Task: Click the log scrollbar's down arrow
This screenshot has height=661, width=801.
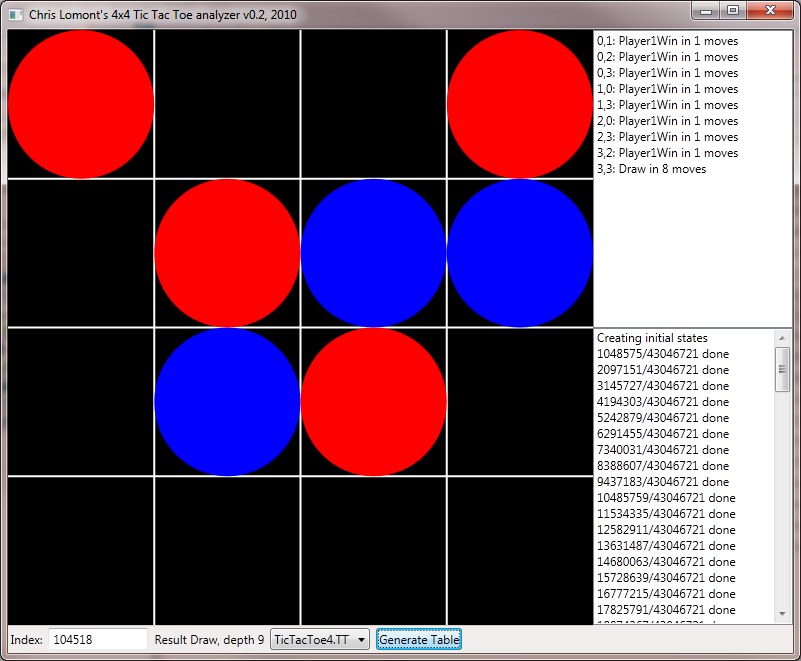Action: tap(782, 614)
